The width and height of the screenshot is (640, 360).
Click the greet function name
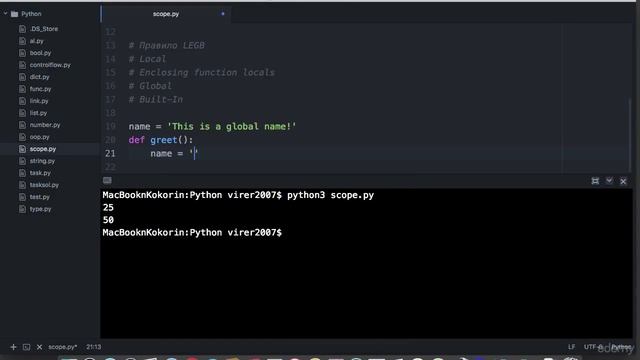(164, 140)
